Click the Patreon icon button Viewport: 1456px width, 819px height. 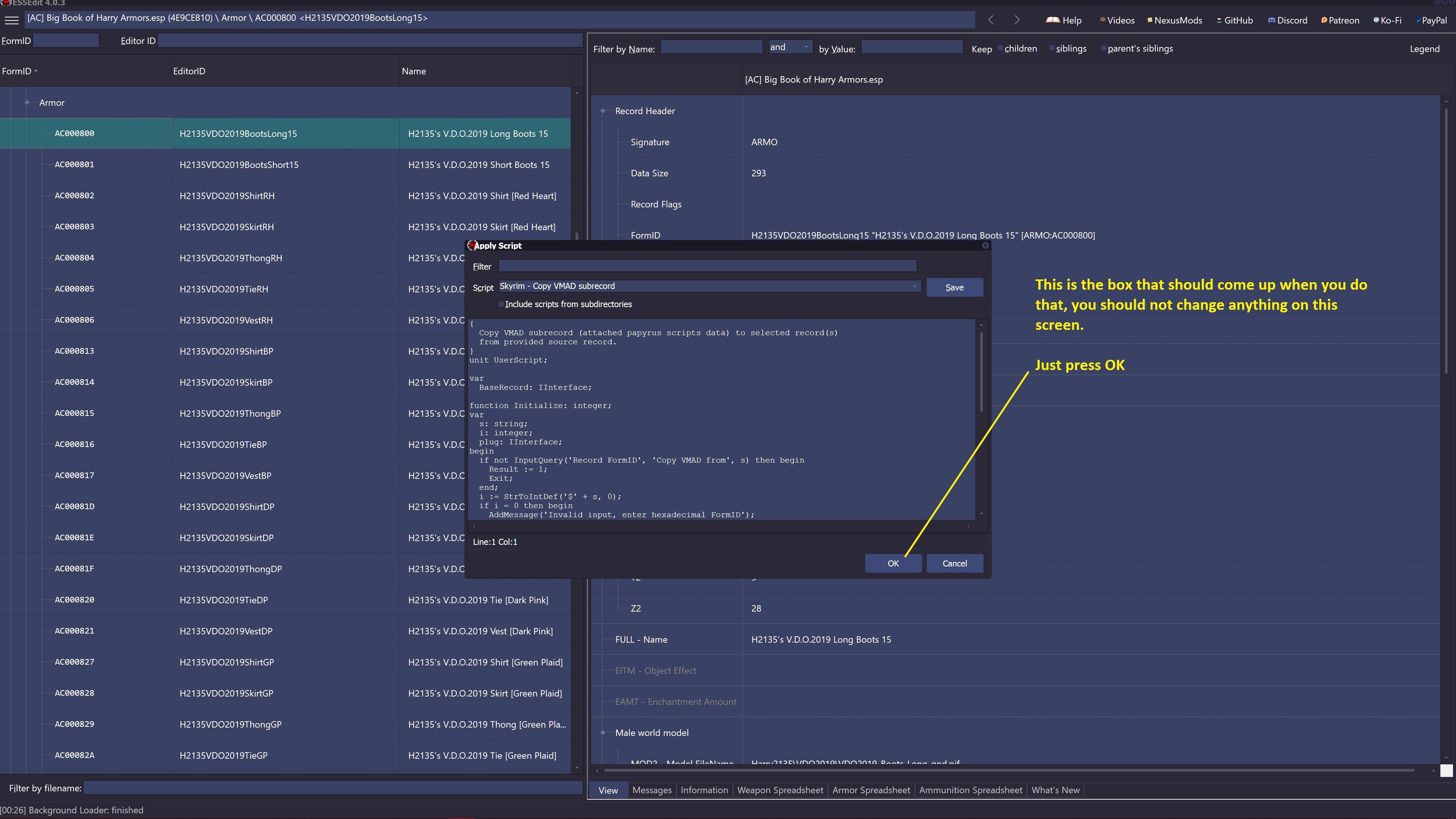(x=1324, y=20)
